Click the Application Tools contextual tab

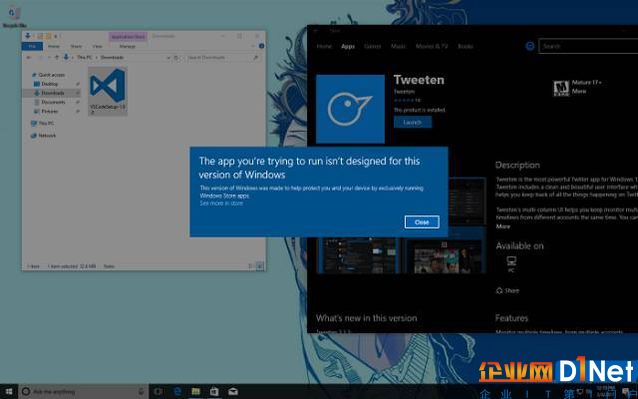pyautogui.click(x=128, y=37)
